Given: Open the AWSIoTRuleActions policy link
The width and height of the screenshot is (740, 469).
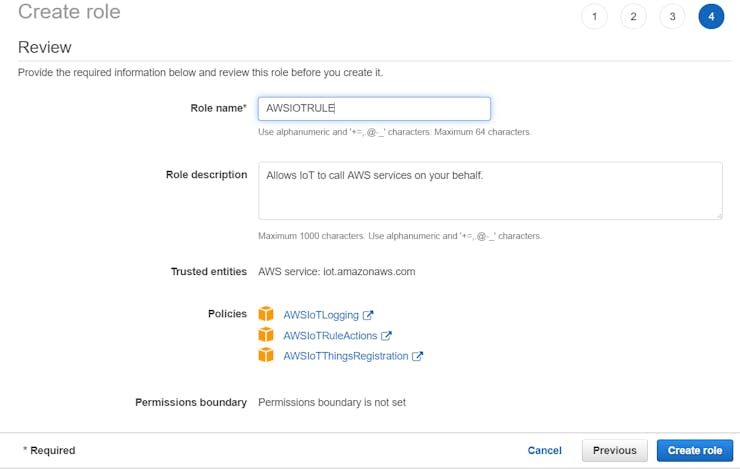Looking at the screenshot, I should [330, 336].
